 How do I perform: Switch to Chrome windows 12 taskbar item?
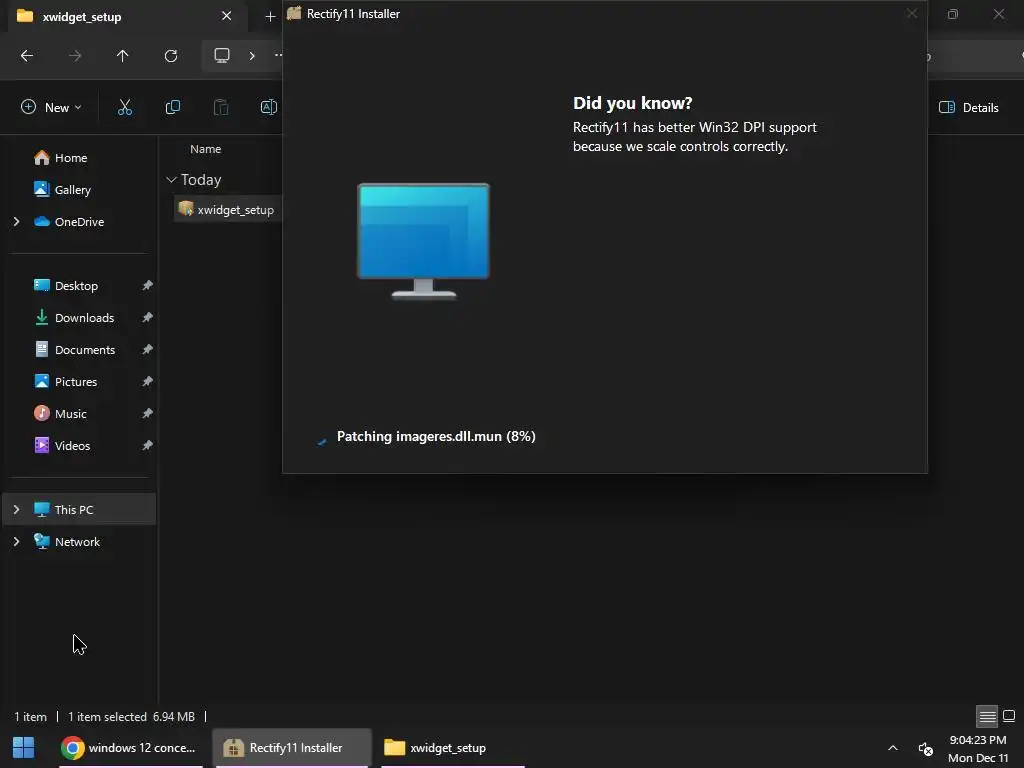pyautogui.click(x=129, y=748)
